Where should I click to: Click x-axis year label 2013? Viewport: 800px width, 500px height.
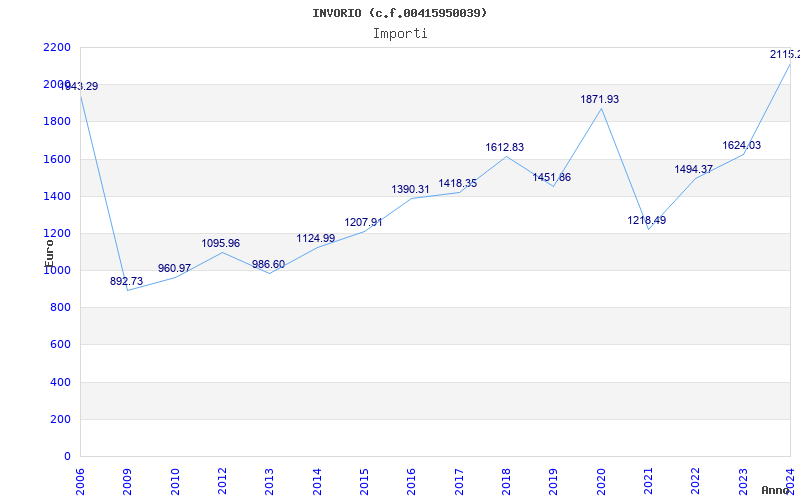(269, 482)
